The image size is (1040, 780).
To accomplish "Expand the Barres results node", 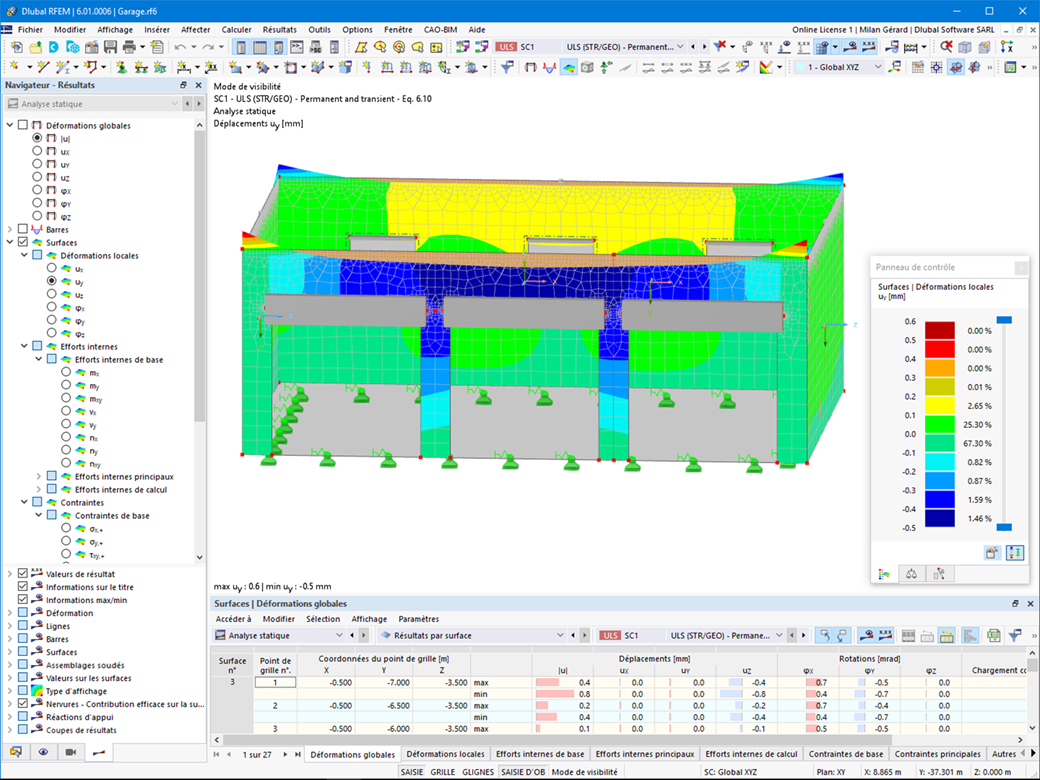I will pos(10,229).
